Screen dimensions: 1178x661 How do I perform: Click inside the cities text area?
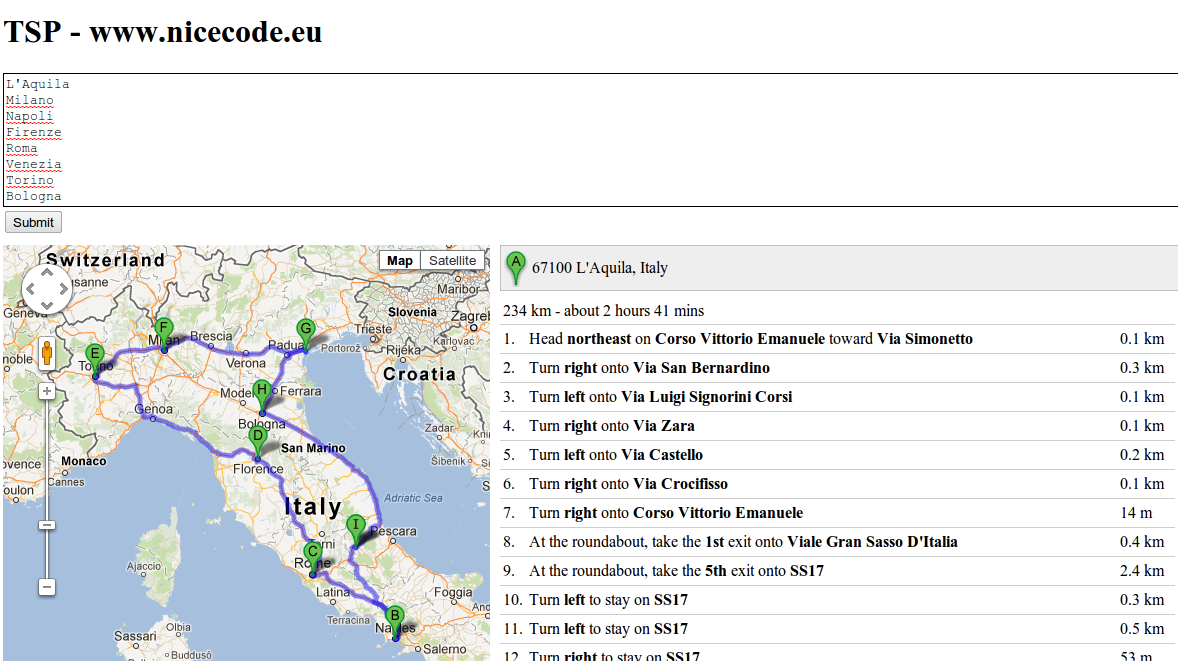(591, 140)
